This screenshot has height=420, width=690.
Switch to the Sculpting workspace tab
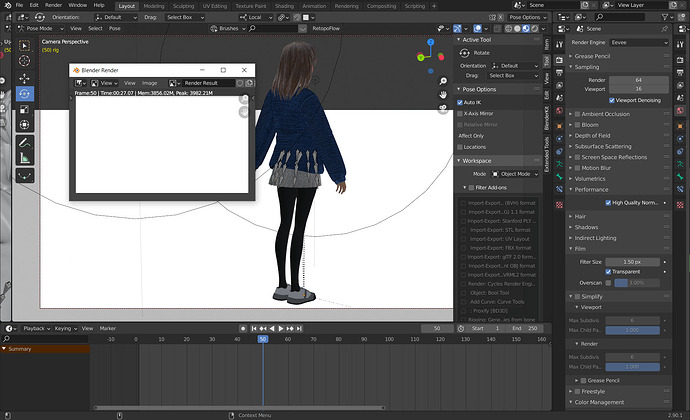(x=183, y=6)
